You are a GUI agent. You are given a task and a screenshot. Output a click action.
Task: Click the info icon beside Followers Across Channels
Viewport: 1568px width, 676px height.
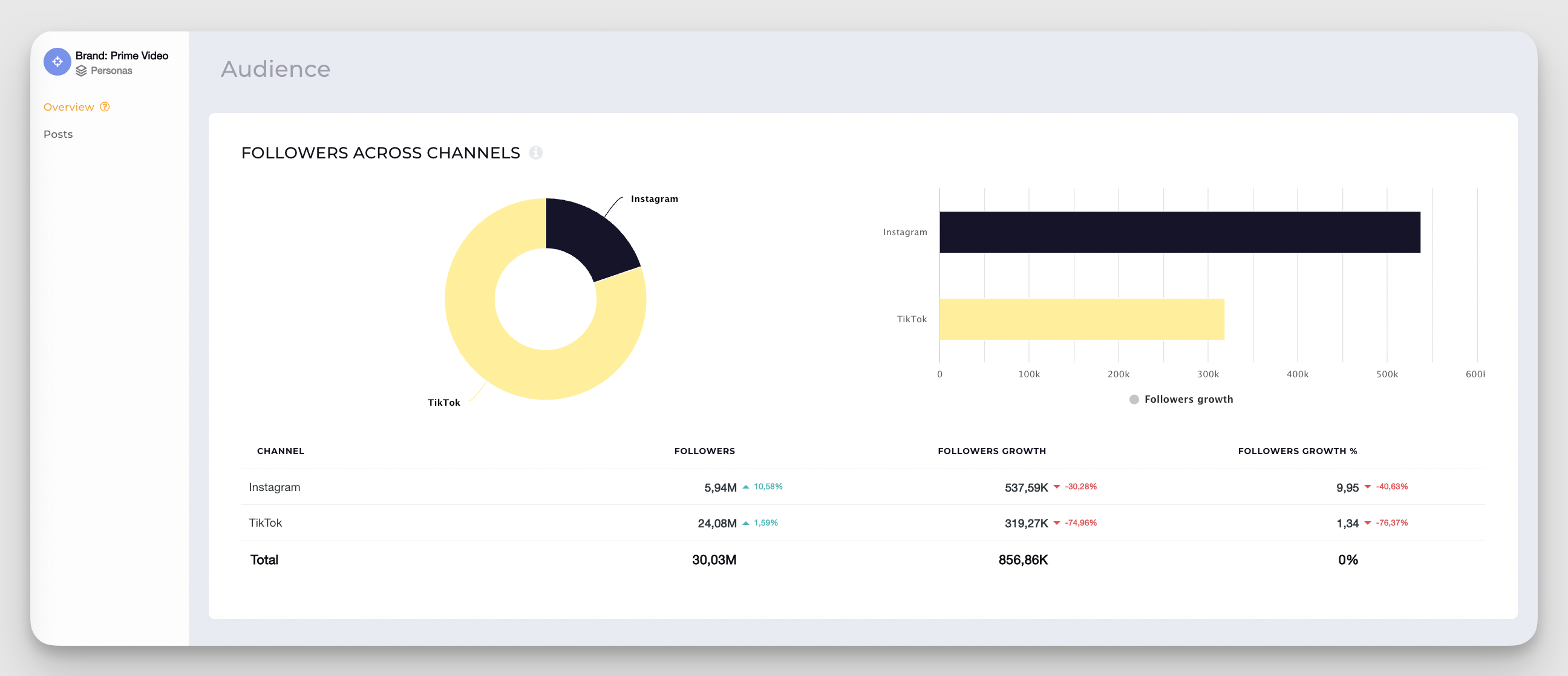(x=536, y=154)
